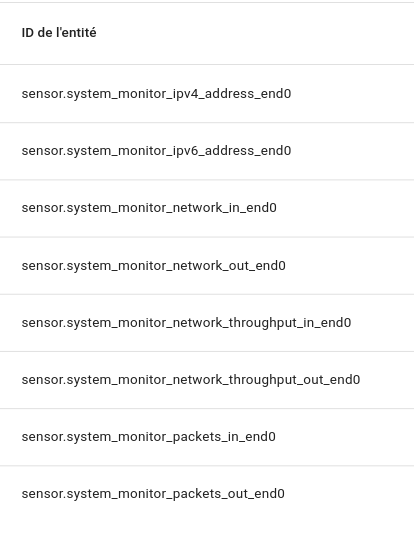The width and height of the screenshot is (414, 536).
Task: Open the network_throughput_in_end0 sensor entry
Action: tap(207, 323)
